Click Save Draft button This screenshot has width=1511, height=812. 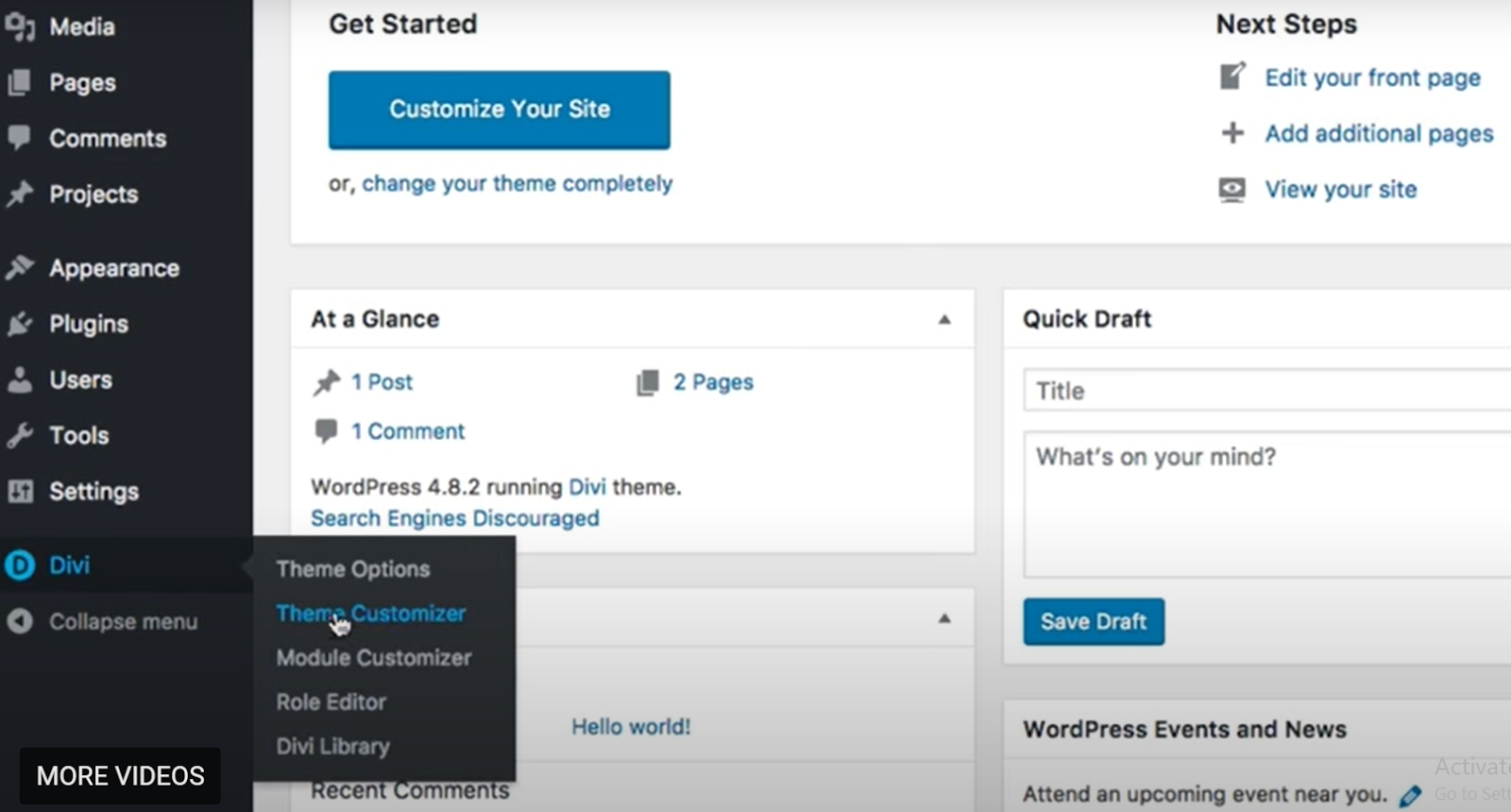1094,622
